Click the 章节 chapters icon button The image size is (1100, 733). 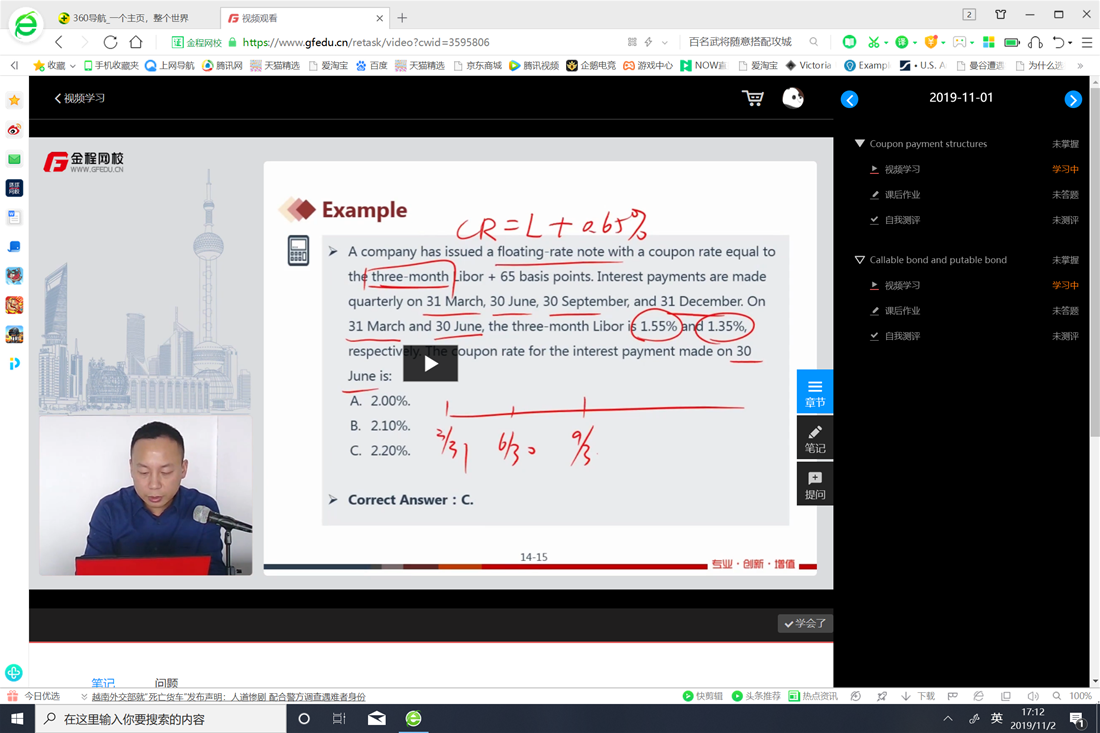pos(815,393)
